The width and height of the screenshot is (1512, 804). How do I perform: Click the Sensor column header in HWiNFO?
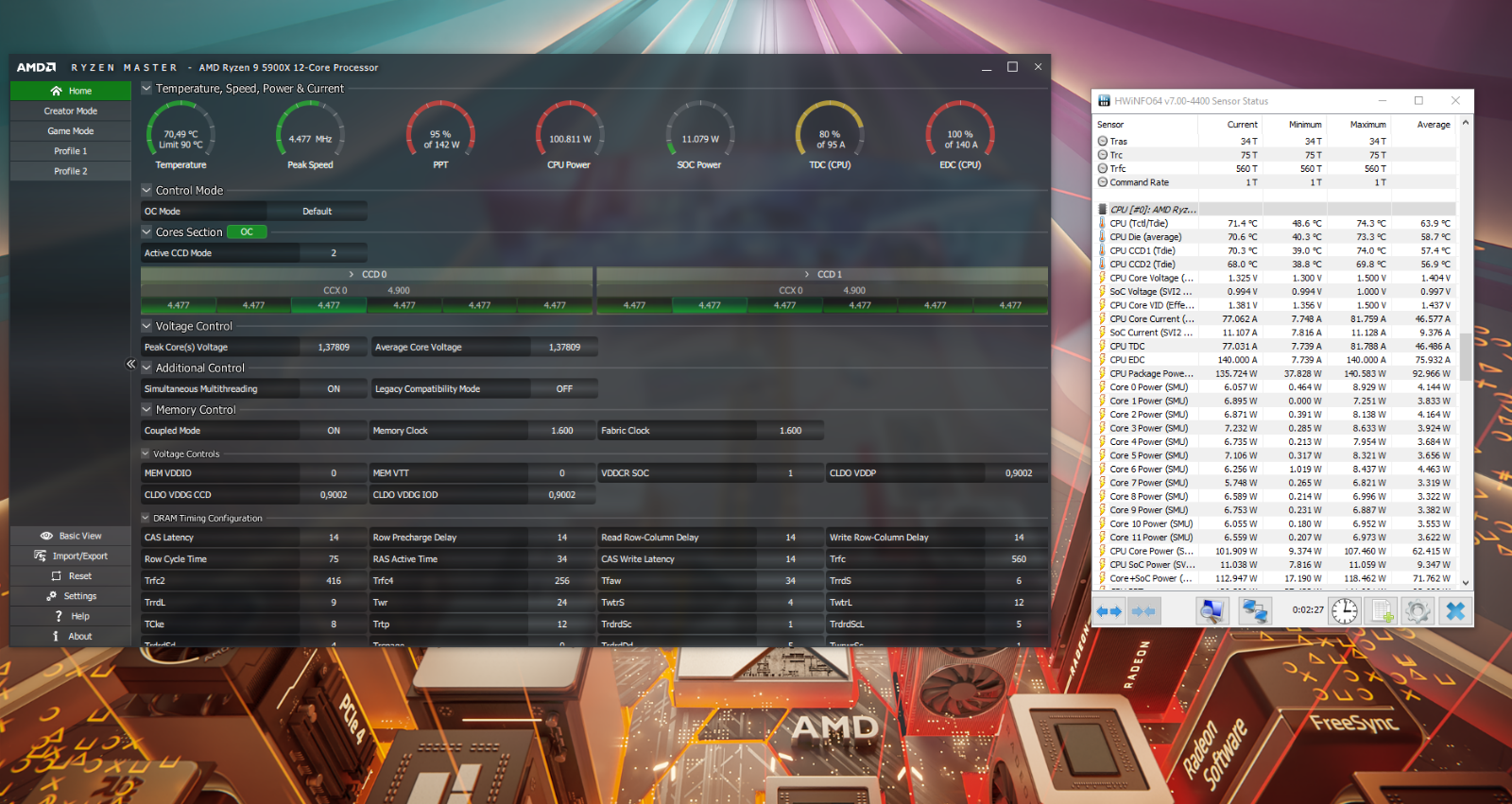coord(1145,124)
